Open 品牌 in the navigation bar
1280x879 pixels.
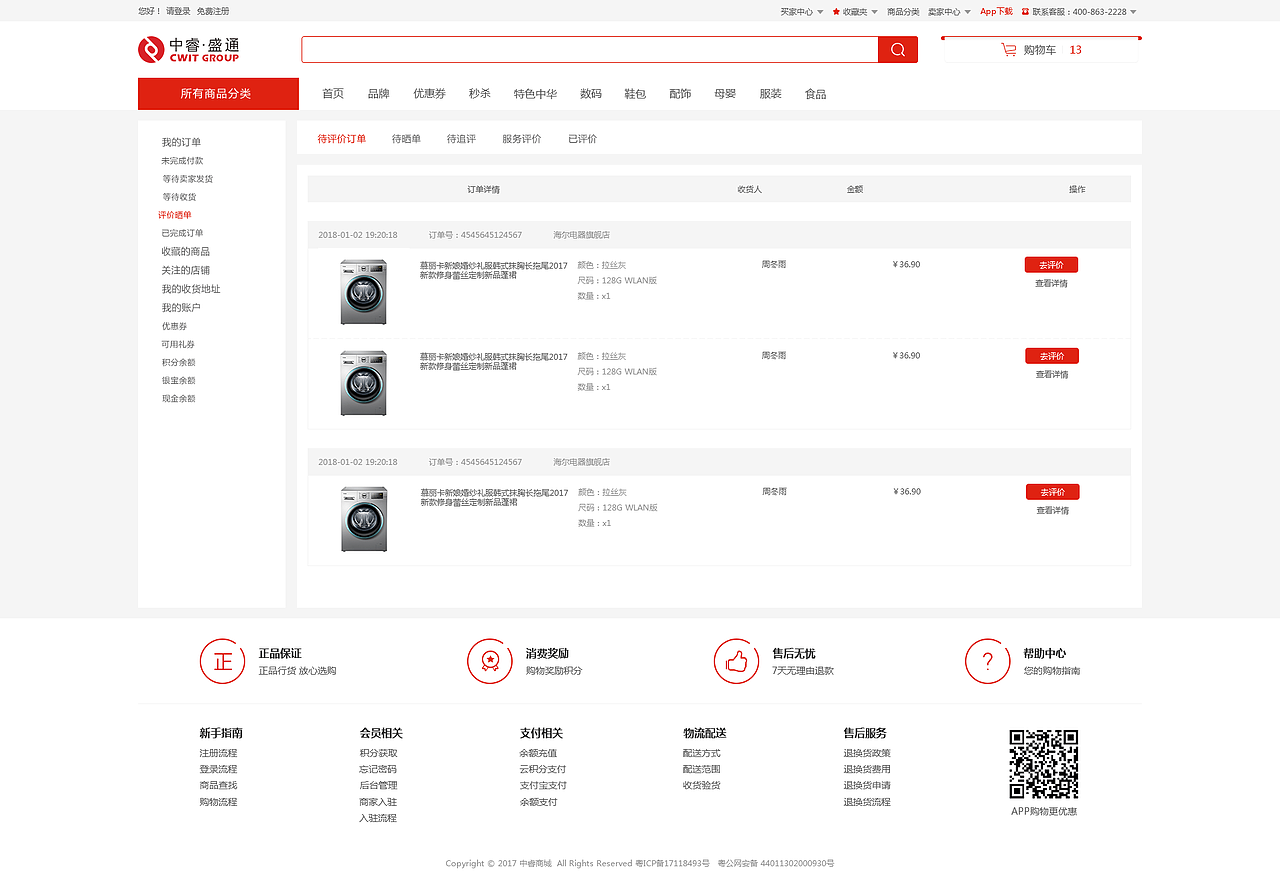(378, 94)
